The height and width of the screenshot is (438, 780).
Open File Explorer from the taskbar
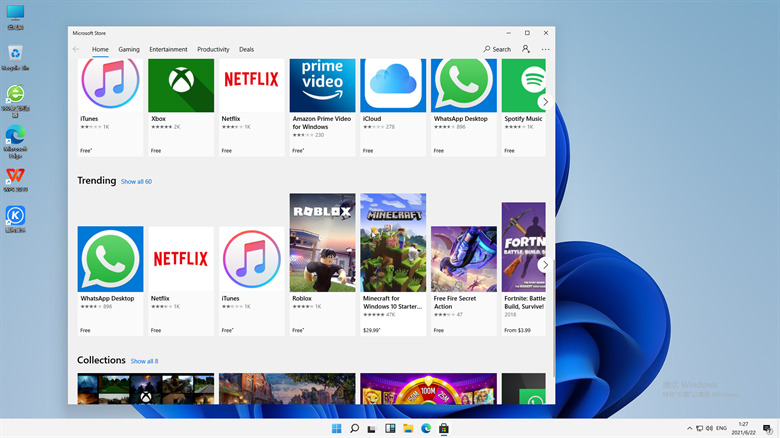(x=408, y=429)
